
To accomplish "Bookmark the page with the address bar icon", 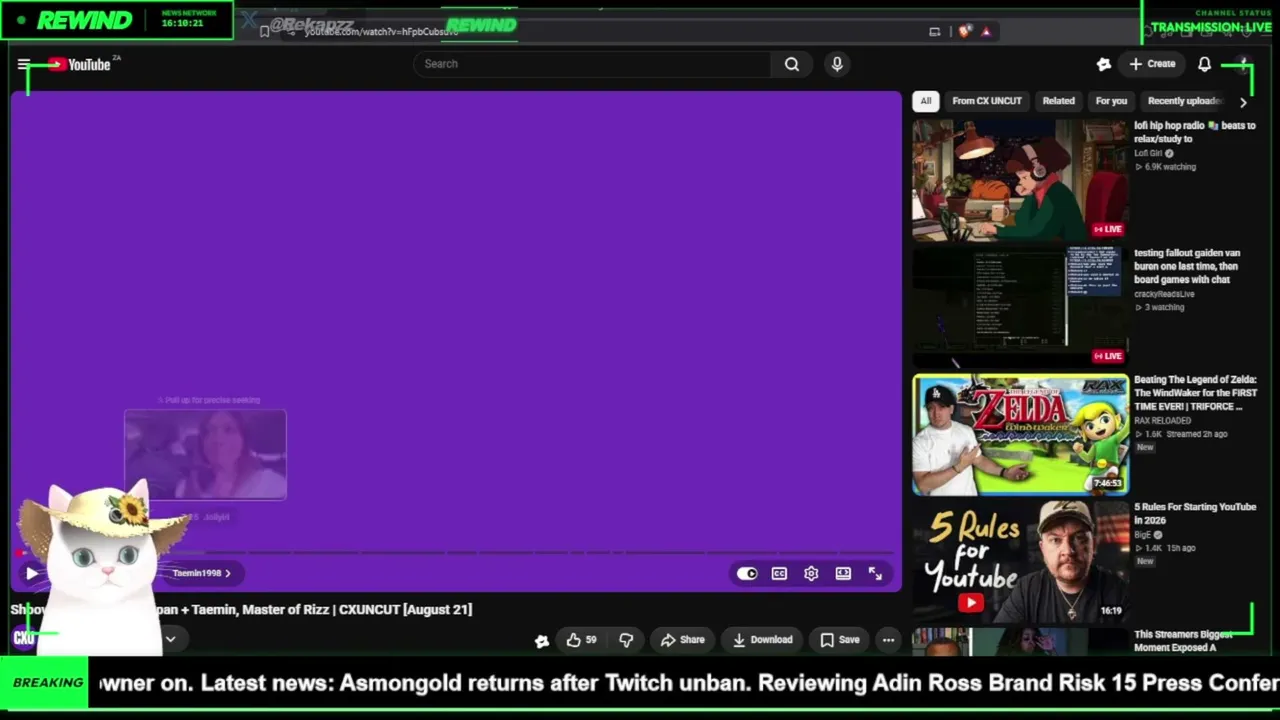I will click(264, 32).
